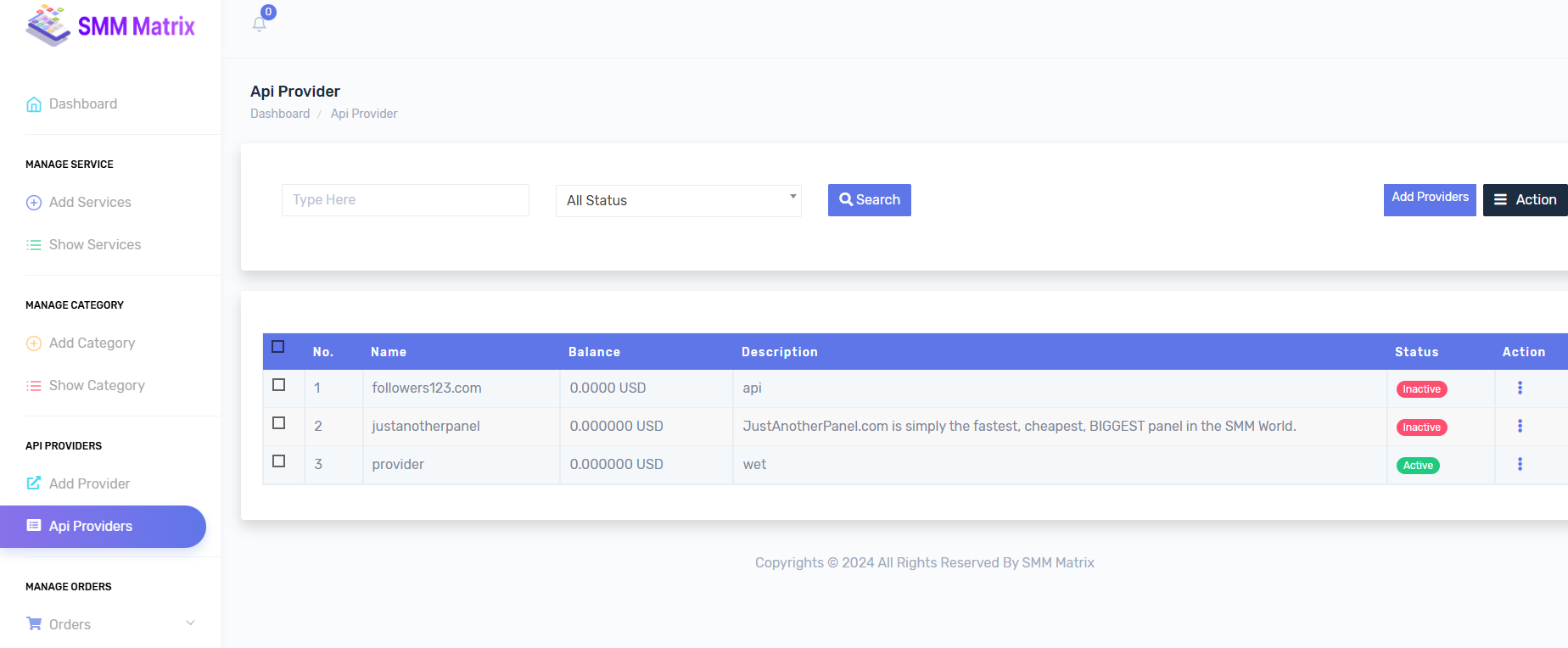Click the Inactive badge for followers123.com
Image resolution: width=1568 pixels, height=648 pixels.
click(1421, 389)
